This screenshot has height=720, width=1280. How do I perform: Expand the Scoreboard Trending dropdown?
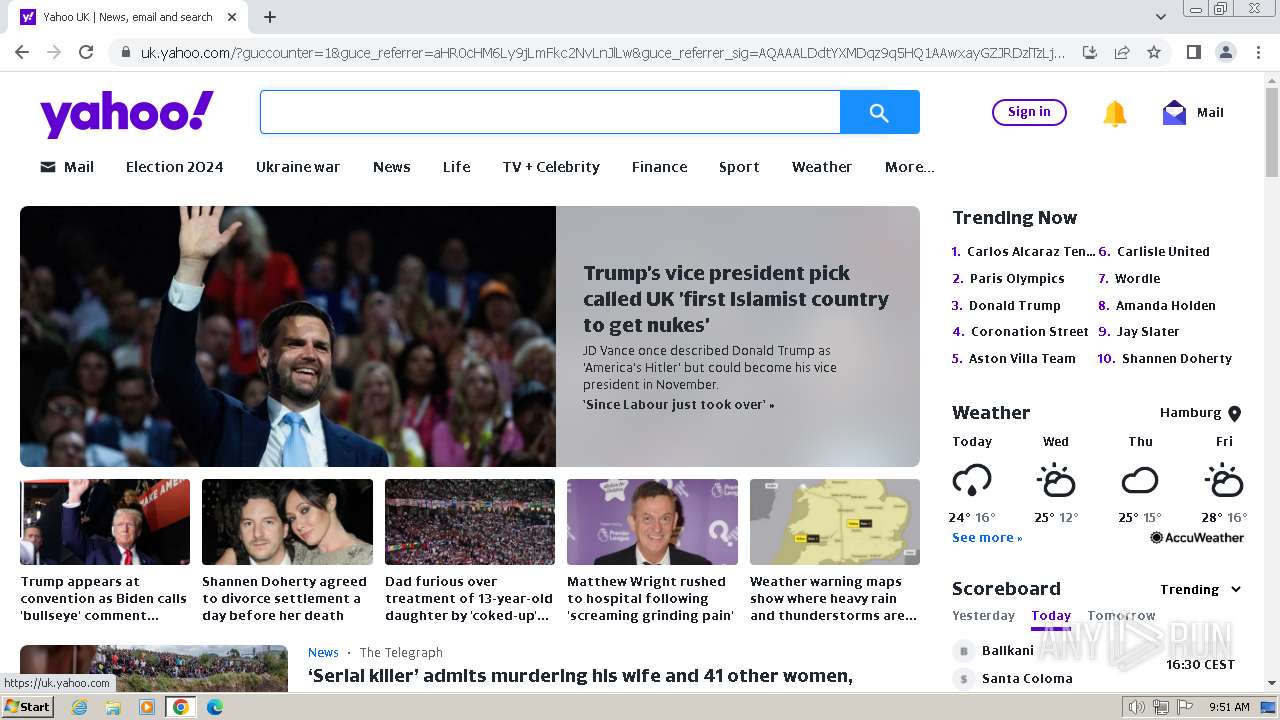1200,589
